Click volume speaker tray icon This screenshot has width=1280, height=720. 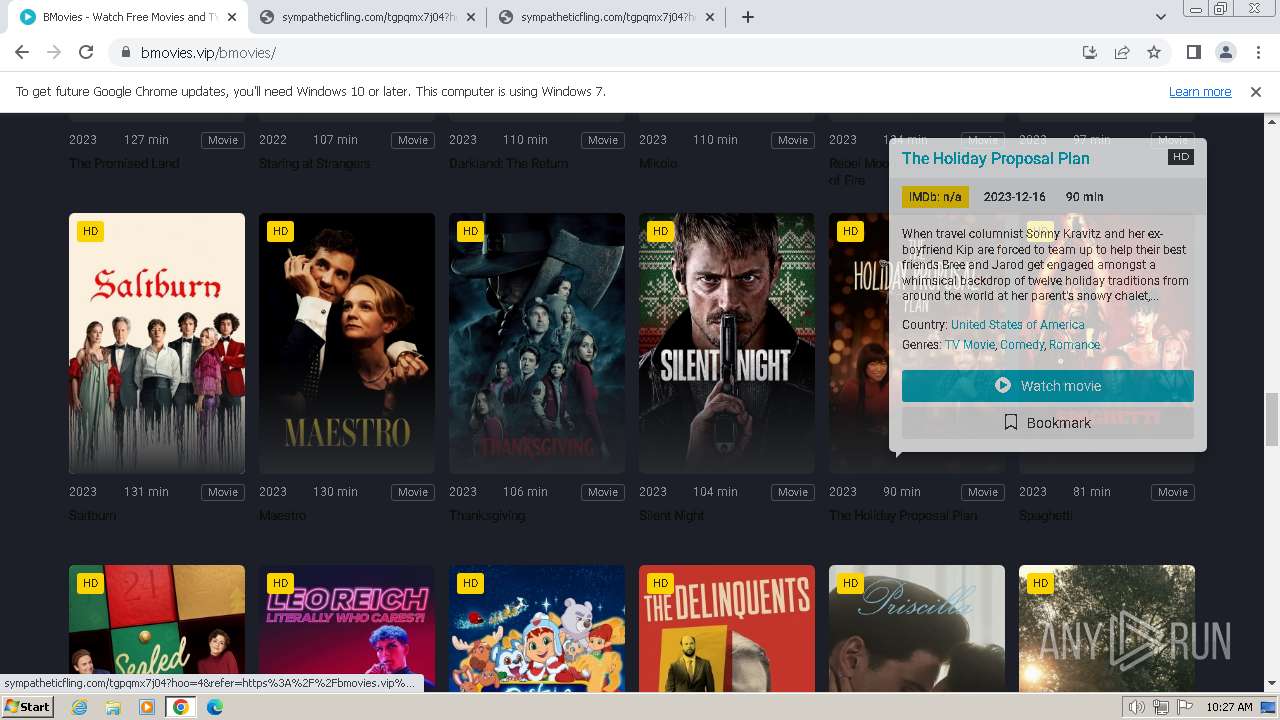click(x=1137, y=707)
